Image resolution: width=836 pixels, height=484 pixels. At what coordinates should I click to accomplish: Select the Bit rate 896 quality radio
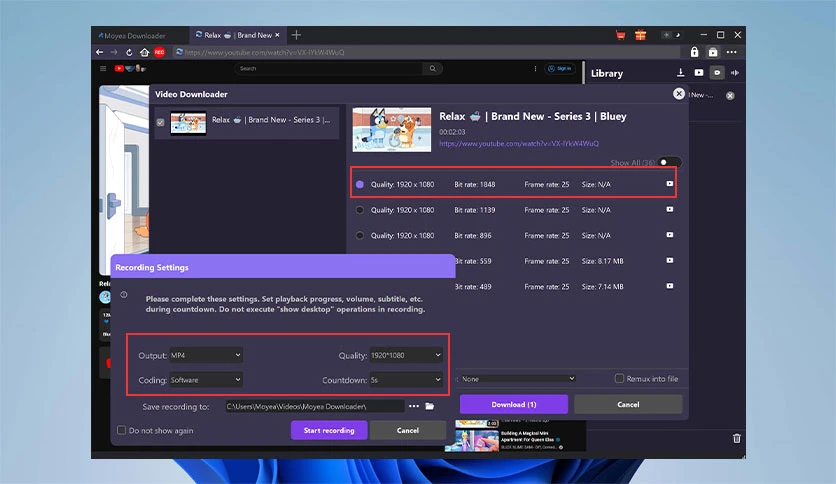coord(360,236)
